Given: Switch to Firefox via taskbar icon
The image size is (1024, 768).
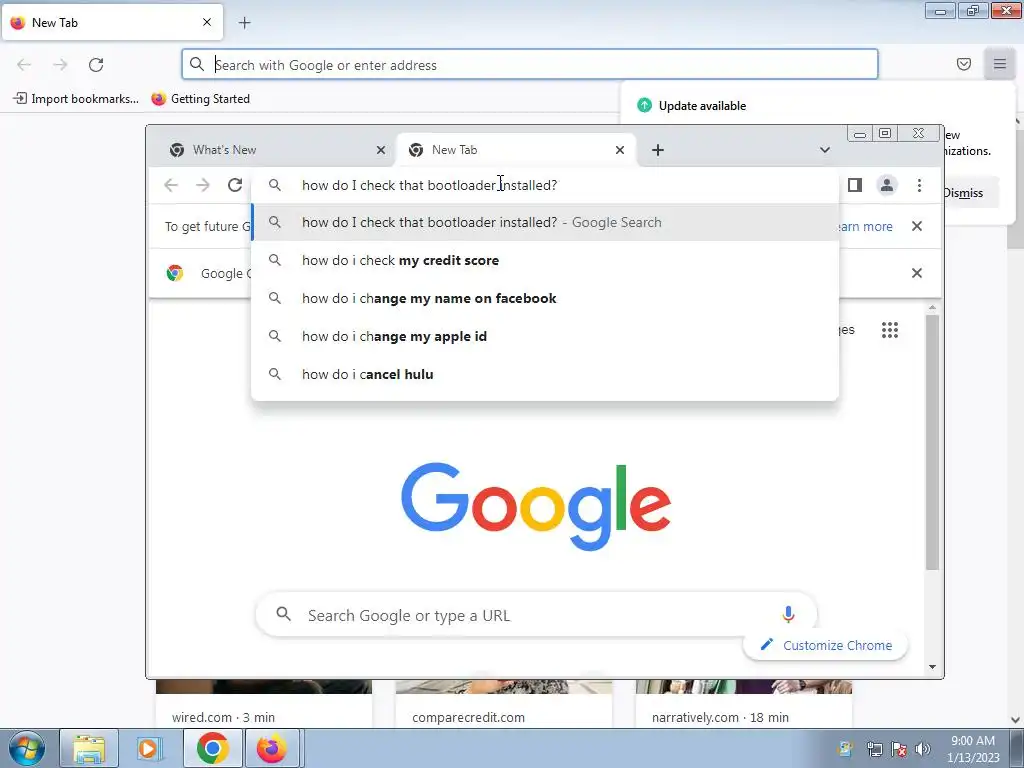Looking at the screenshot, I should pyautogui.click(x=272, y=748).
